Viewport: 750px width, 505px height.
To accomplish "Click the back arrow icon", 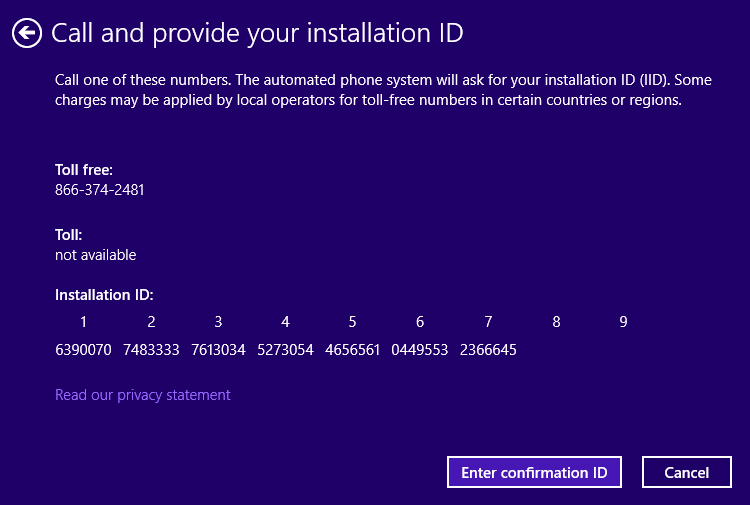I will click(27, 34).
